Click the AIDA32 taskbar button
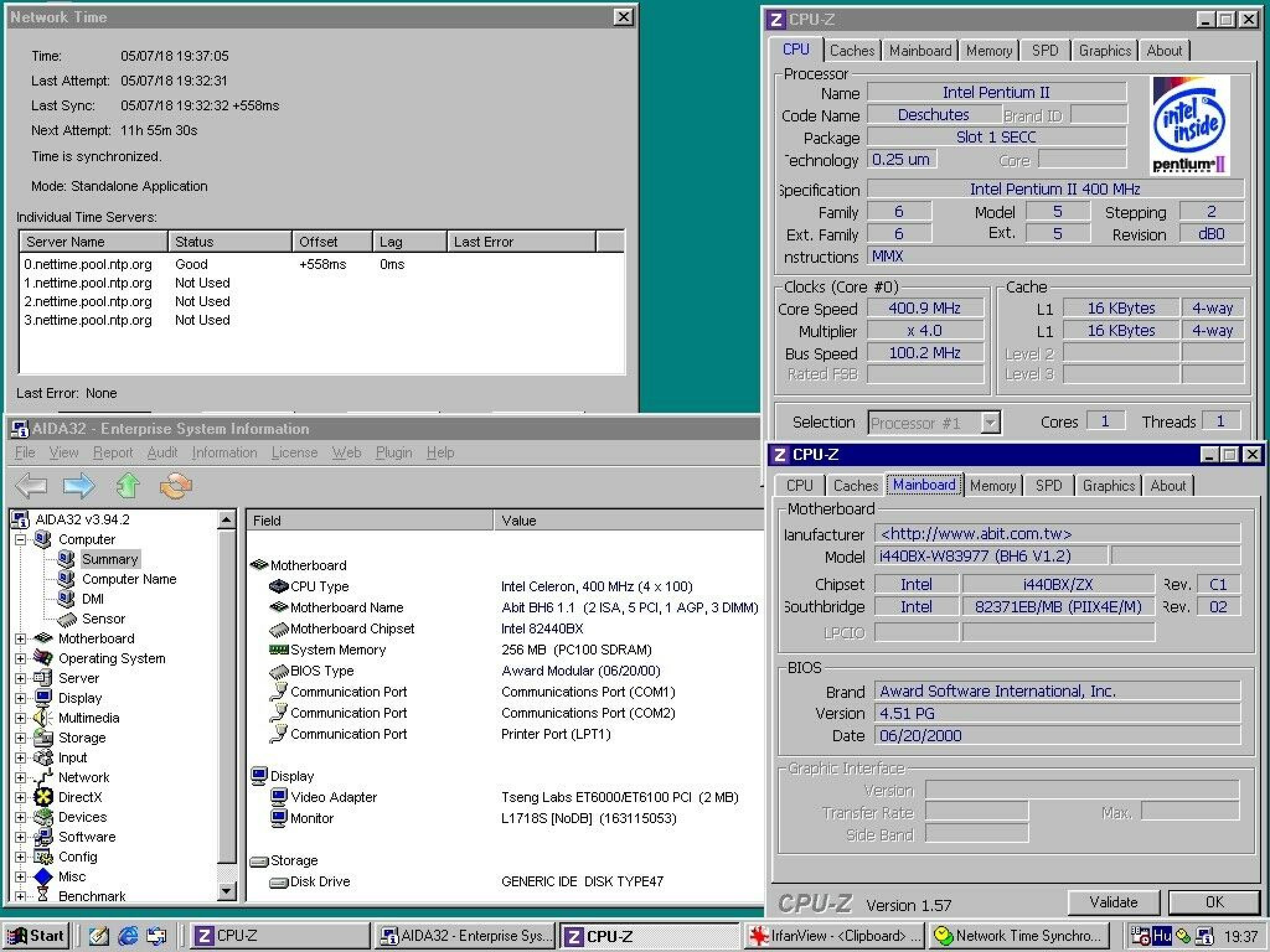 465,936
